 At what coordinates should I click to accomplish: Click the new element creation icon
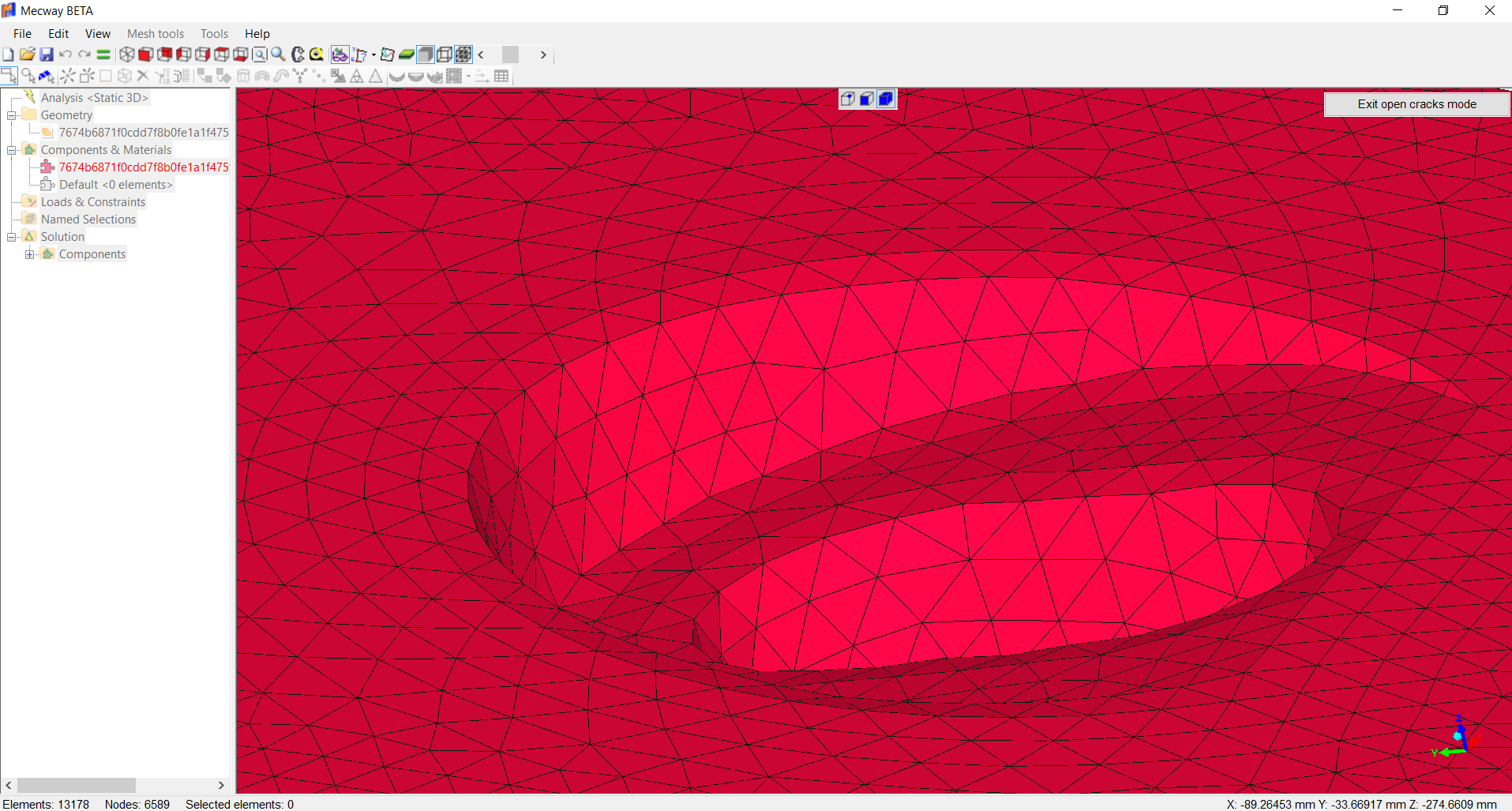pos(87,76)
